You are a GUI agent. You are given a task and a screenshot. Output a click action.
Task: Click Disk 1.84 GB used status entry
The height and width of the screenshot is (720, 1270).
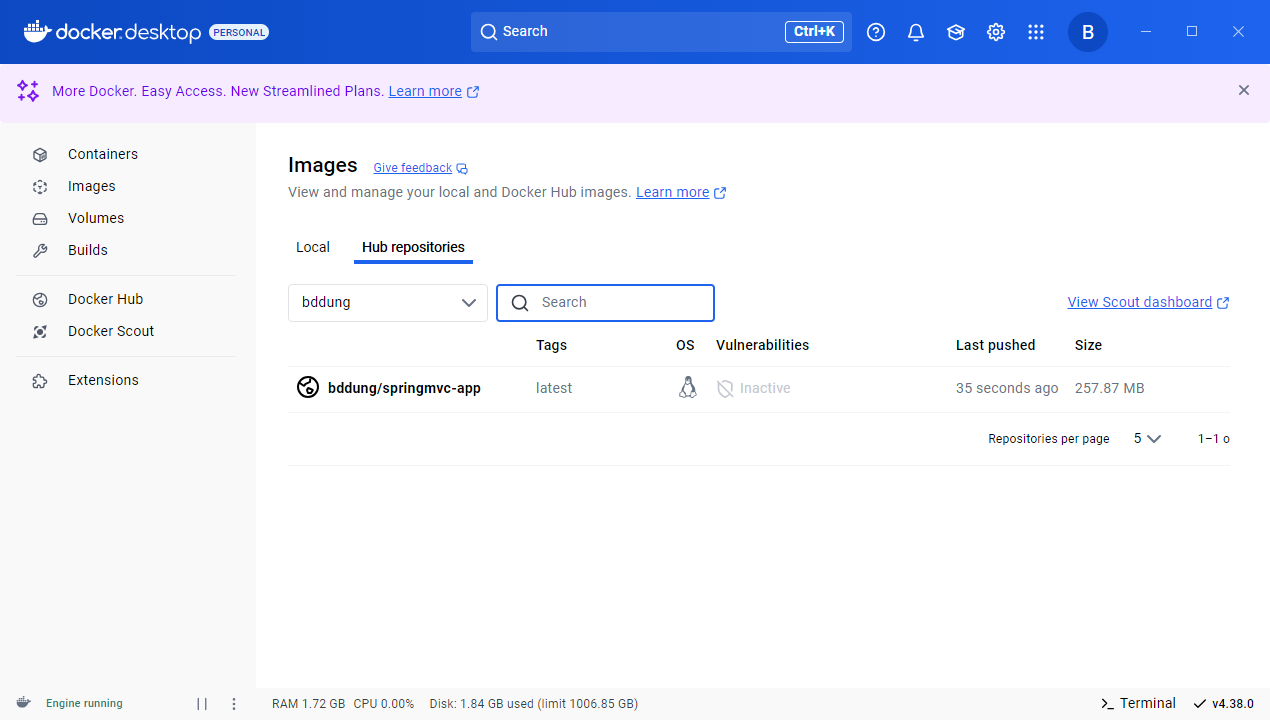coord(533,703)
